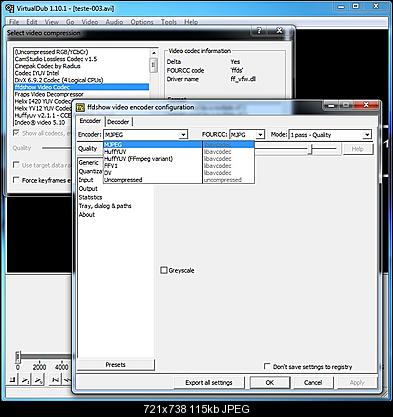This screenshot has width=393, height=417.
Task: Select the Statistics settings page
Action: pos(90,197)
